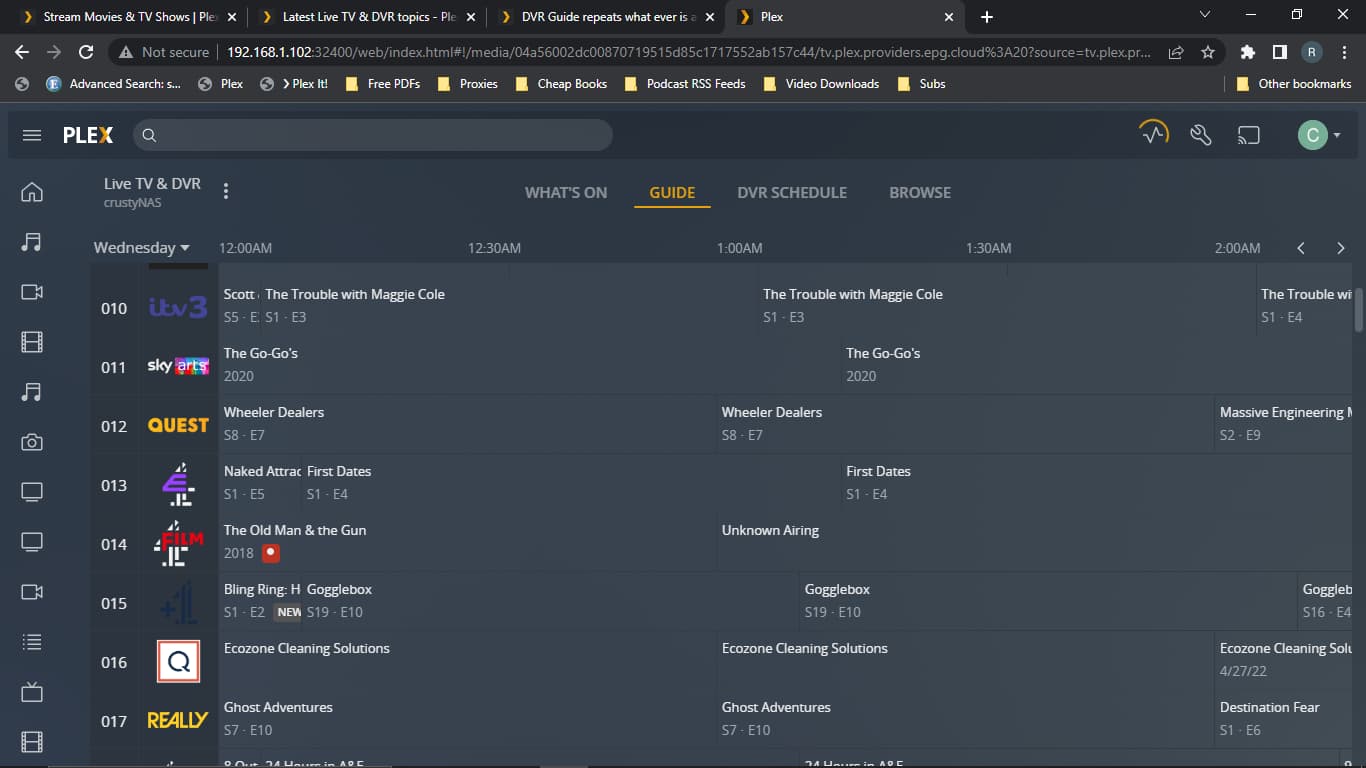The image size is (1366, 768).
Task: Open the Naked Attraction S1 E5 listing
Action: [260, 484]
